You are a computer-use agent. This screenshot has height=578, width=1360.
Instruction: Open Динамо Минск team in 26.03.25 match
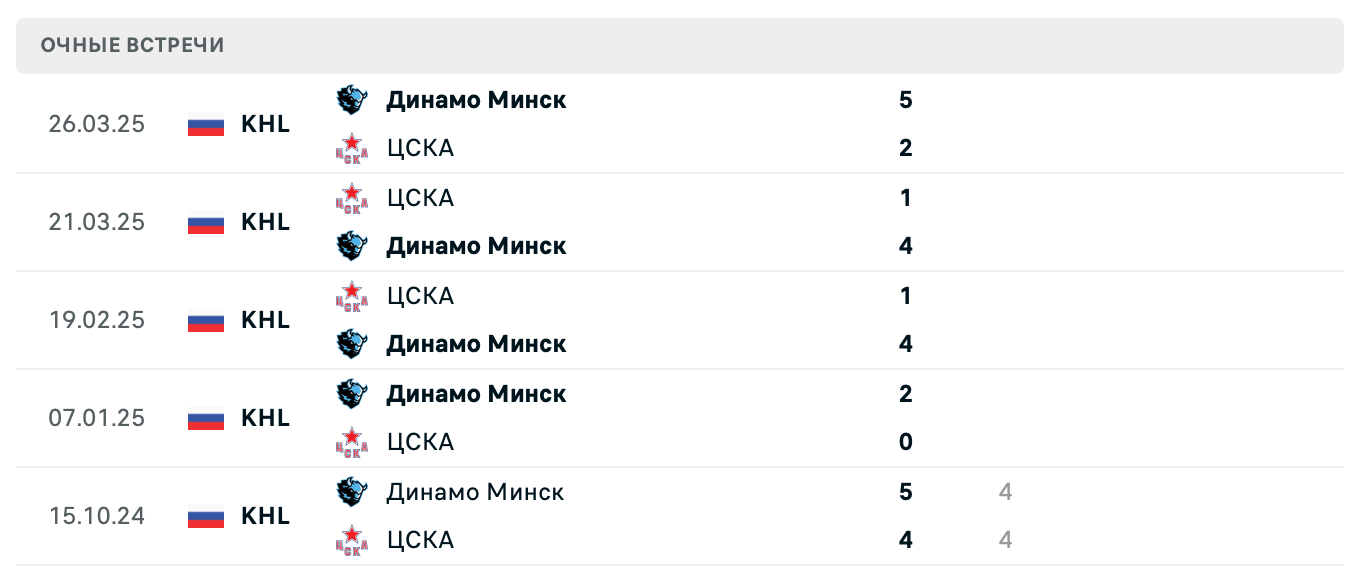point(476,100)
